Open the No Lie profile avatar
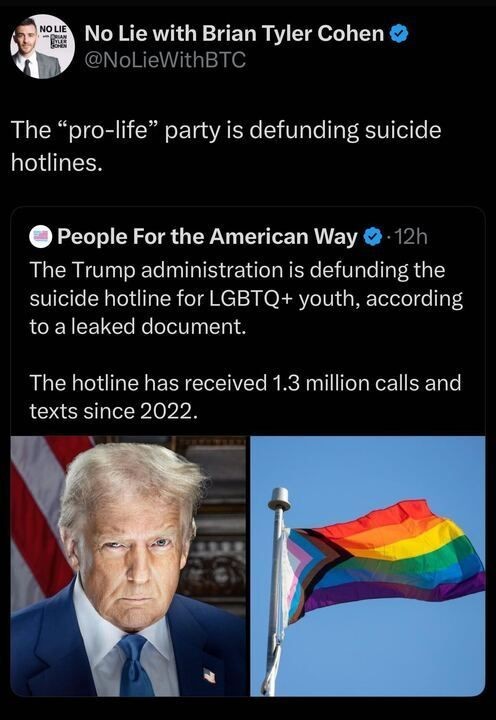The image size is (496, 720). (x=42, y=47)
